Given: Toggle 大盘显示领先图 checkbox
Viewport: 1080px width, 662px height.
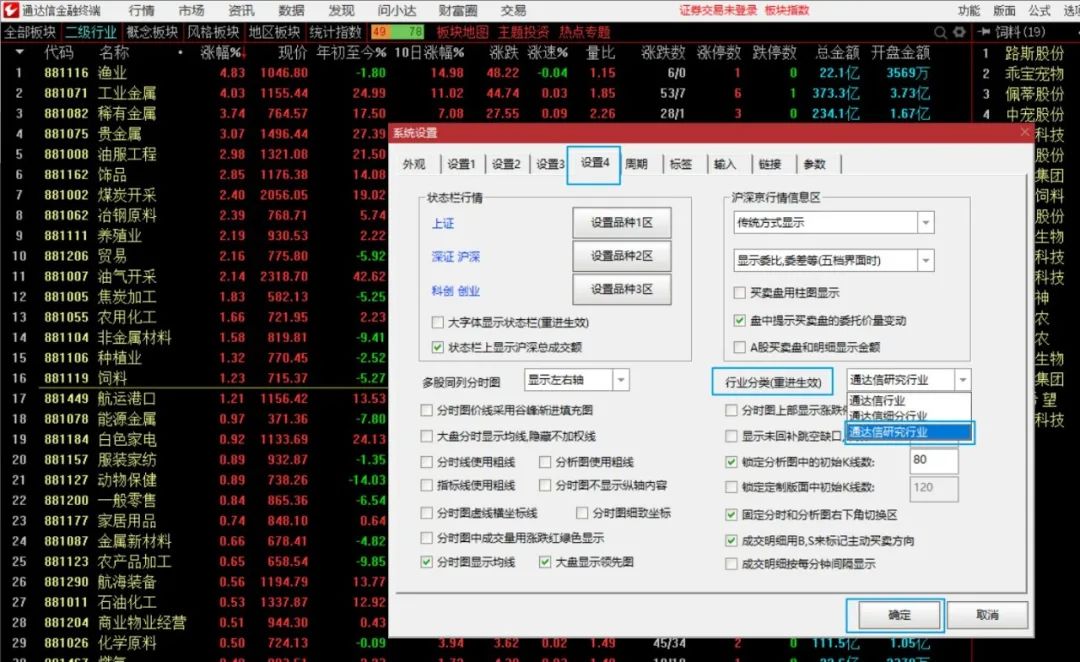Looking at the screenshot, I should [545, 562].
